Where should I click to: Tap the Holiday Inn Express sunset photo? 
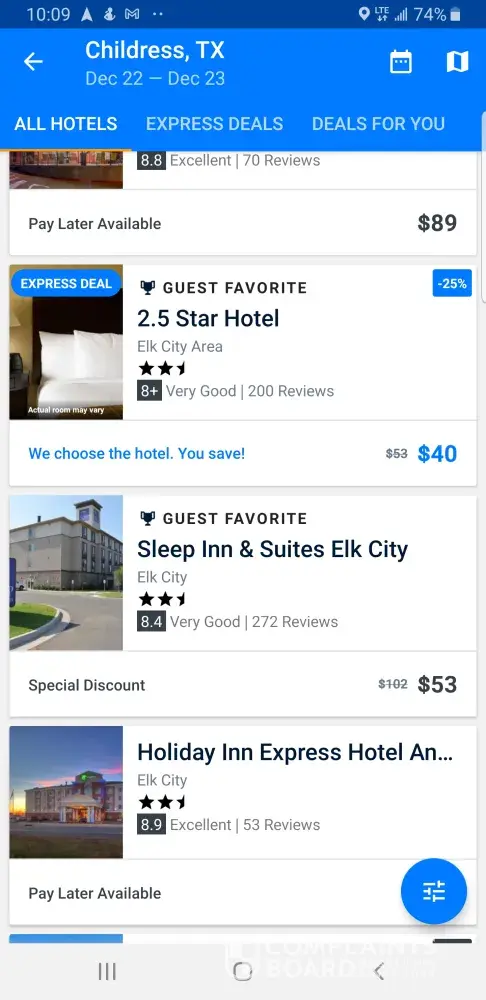pos(66,792)
